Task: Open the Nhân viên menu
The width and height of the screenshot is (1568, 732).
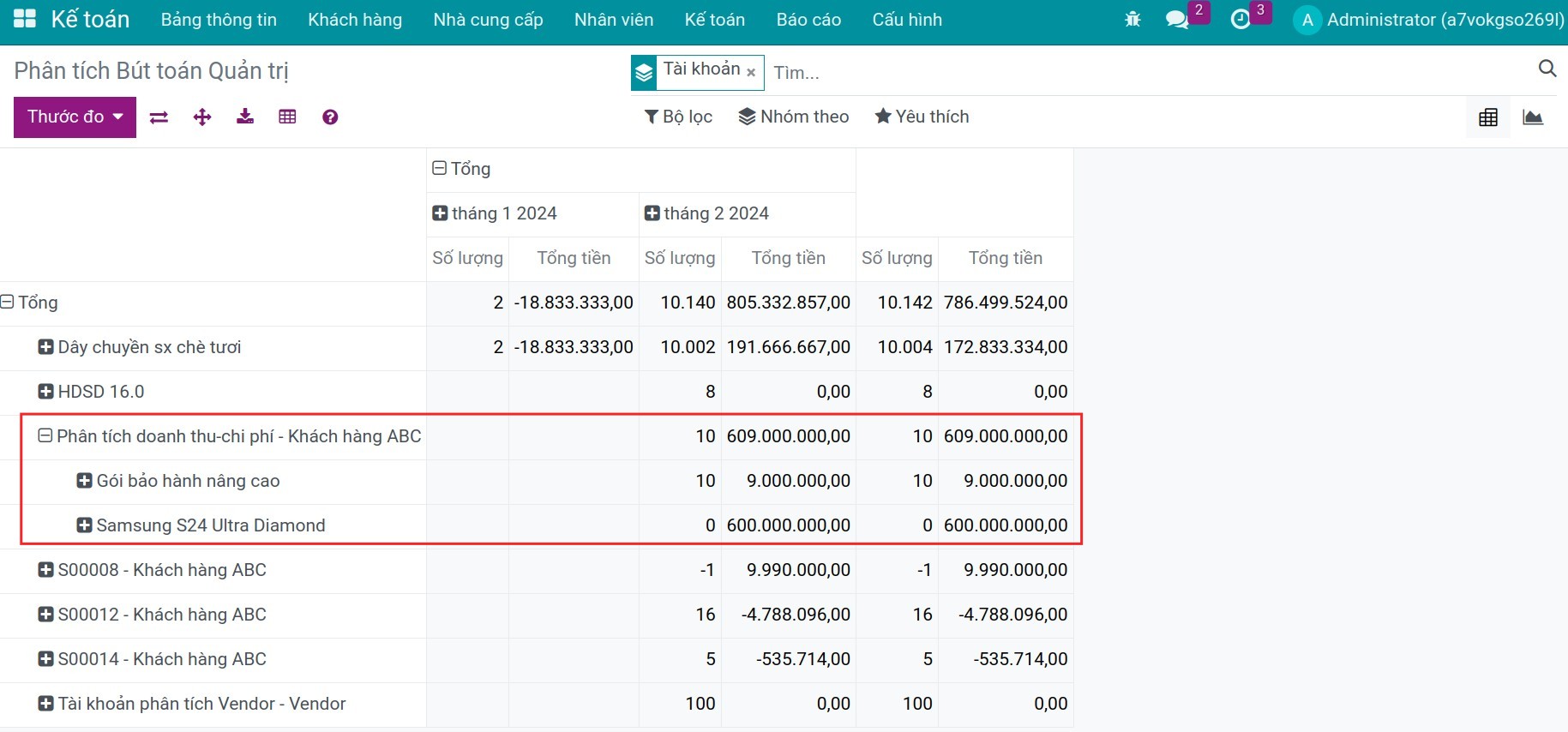Action: pos(614,20)
